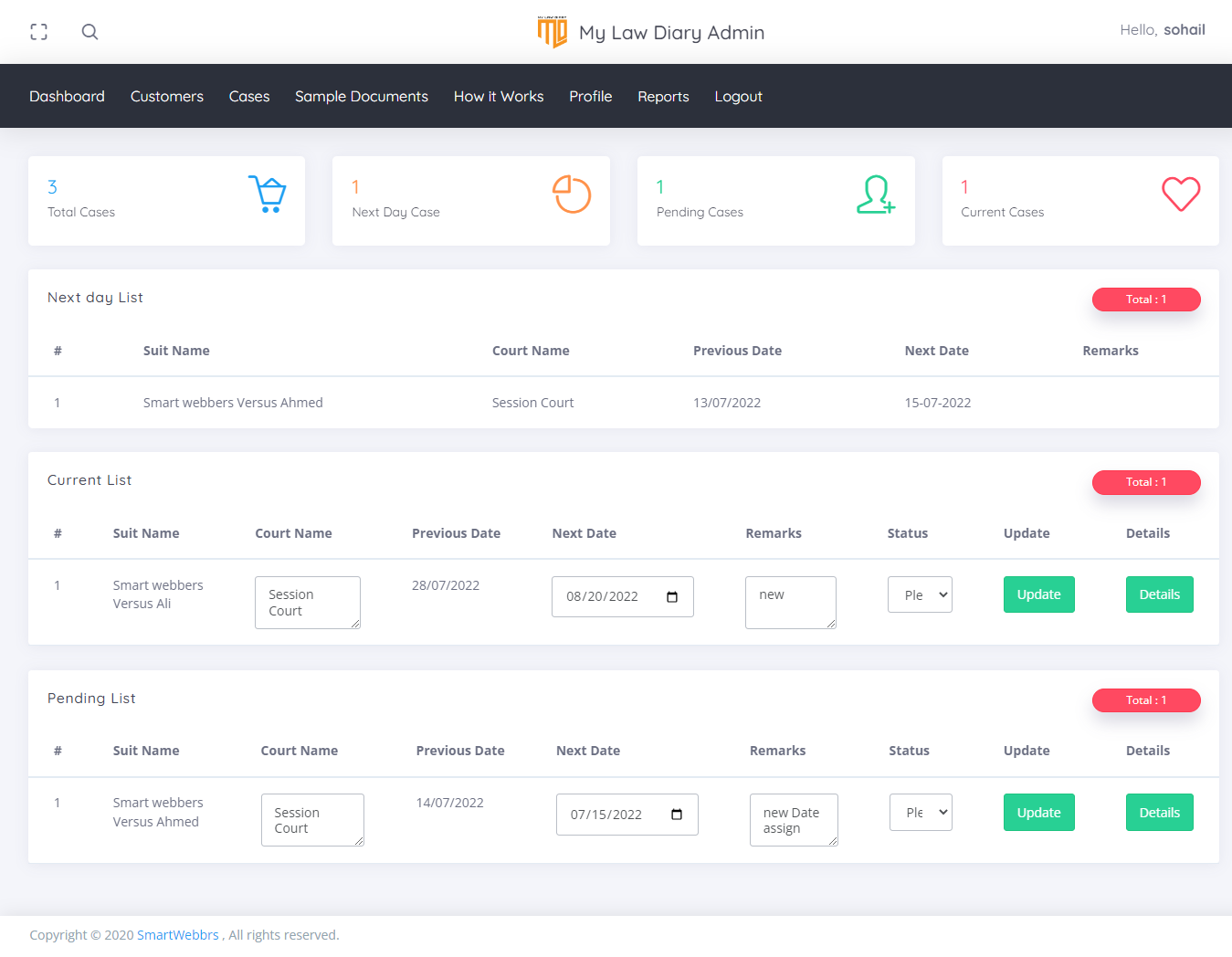Log out using the Logout menu
The image size is (1232, 957).
tap(738, 96)
